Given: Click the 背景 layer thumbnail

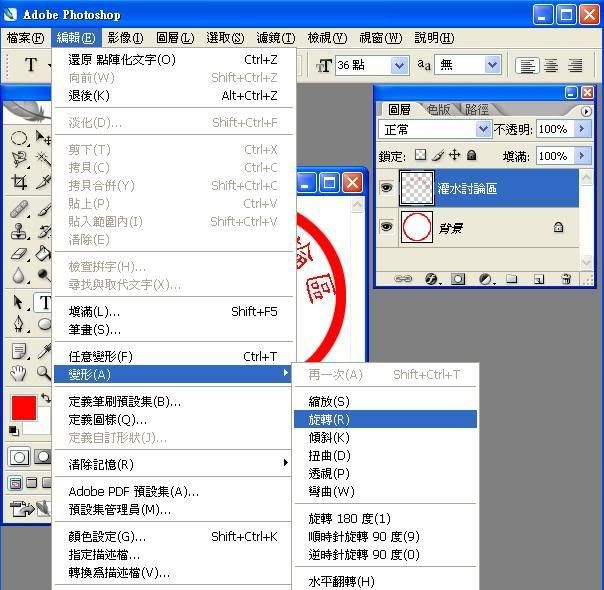Looking at the screenshot, I should (x=416, y=227).
